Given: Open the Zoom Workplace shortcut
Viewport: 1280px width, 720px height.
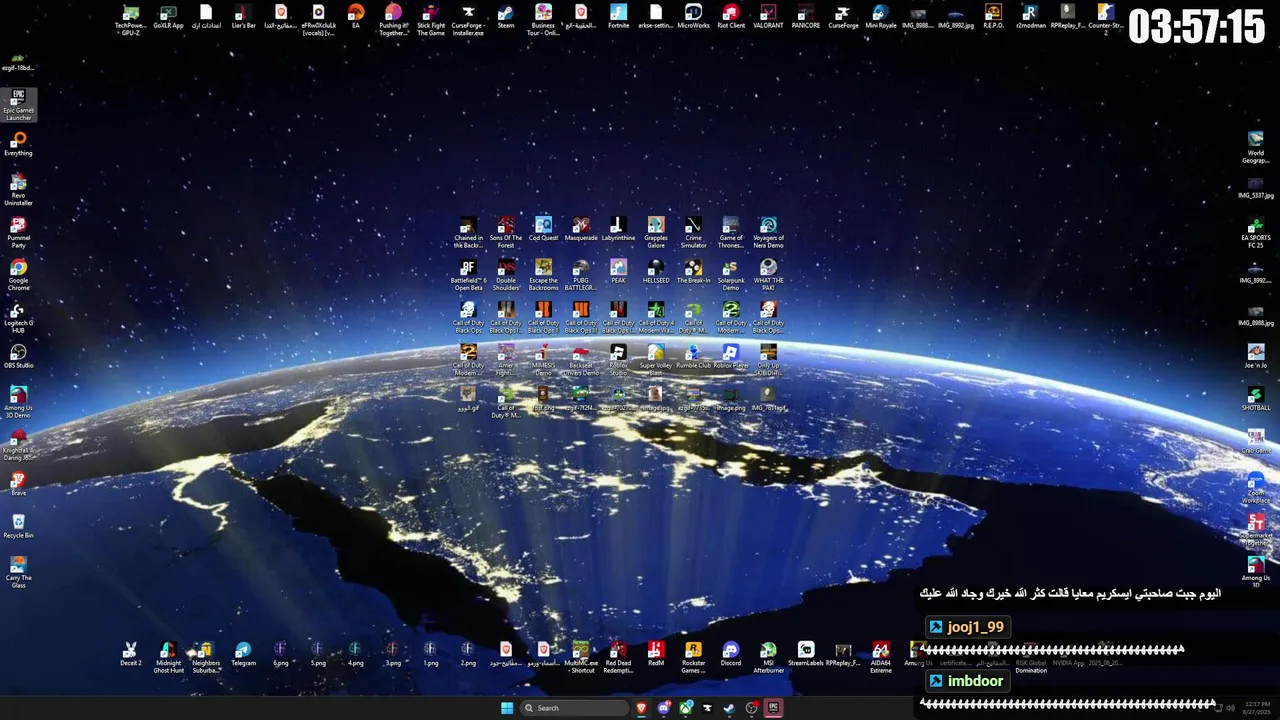Looking at the screenshot, I should point(1256,487).
